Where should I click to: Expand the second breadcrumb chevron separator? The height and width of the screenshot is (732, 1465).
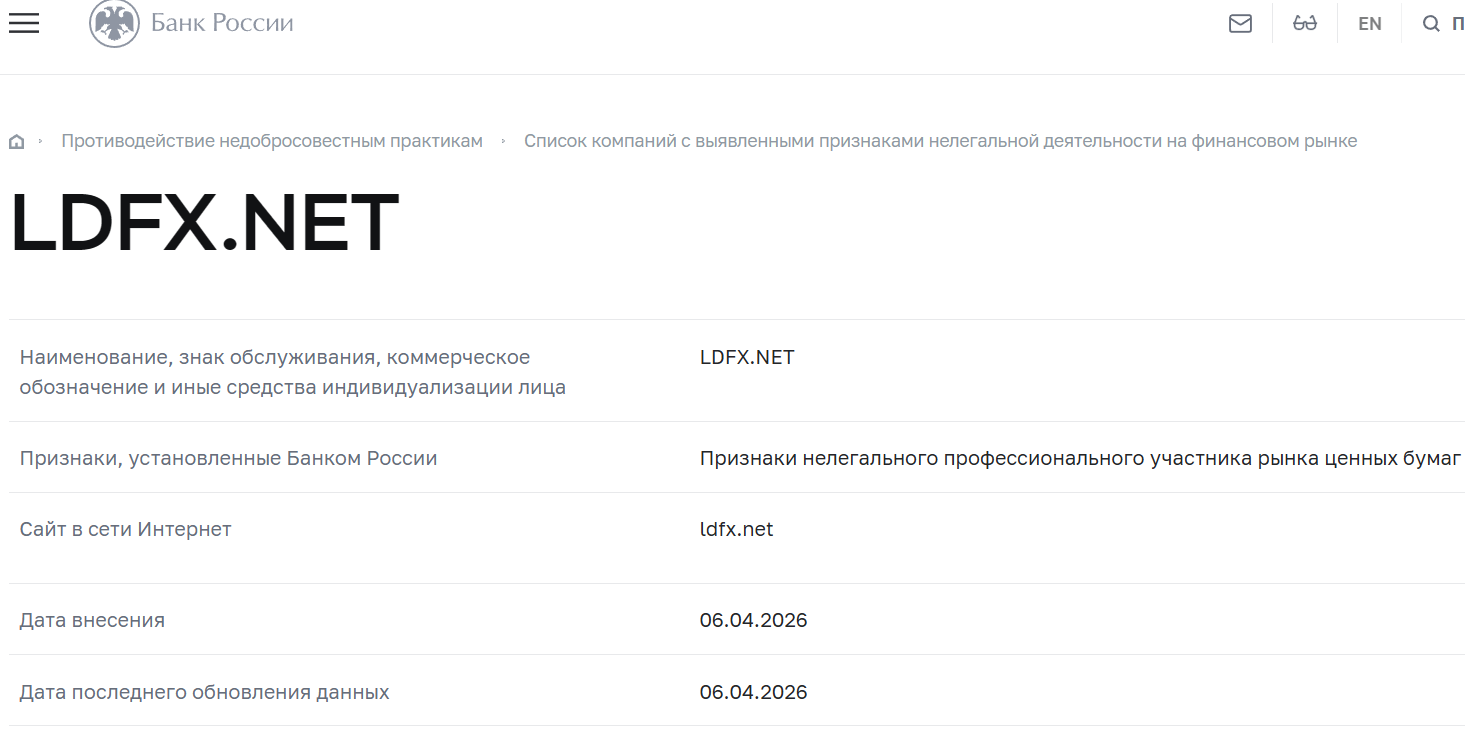tap(504, 141)
